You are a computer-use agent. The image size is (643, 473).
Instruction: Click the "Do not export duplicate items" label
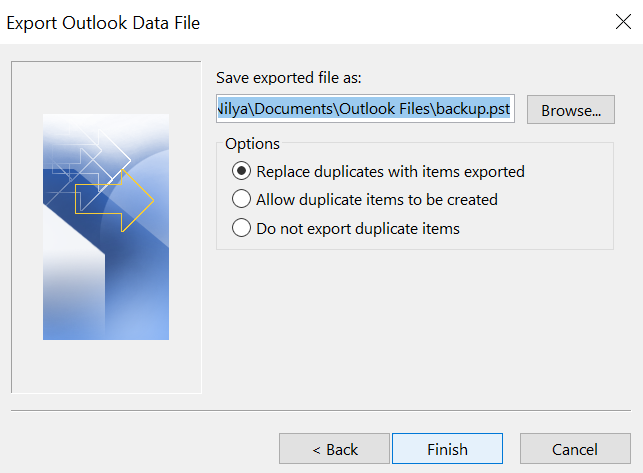(x=358, y=229)
